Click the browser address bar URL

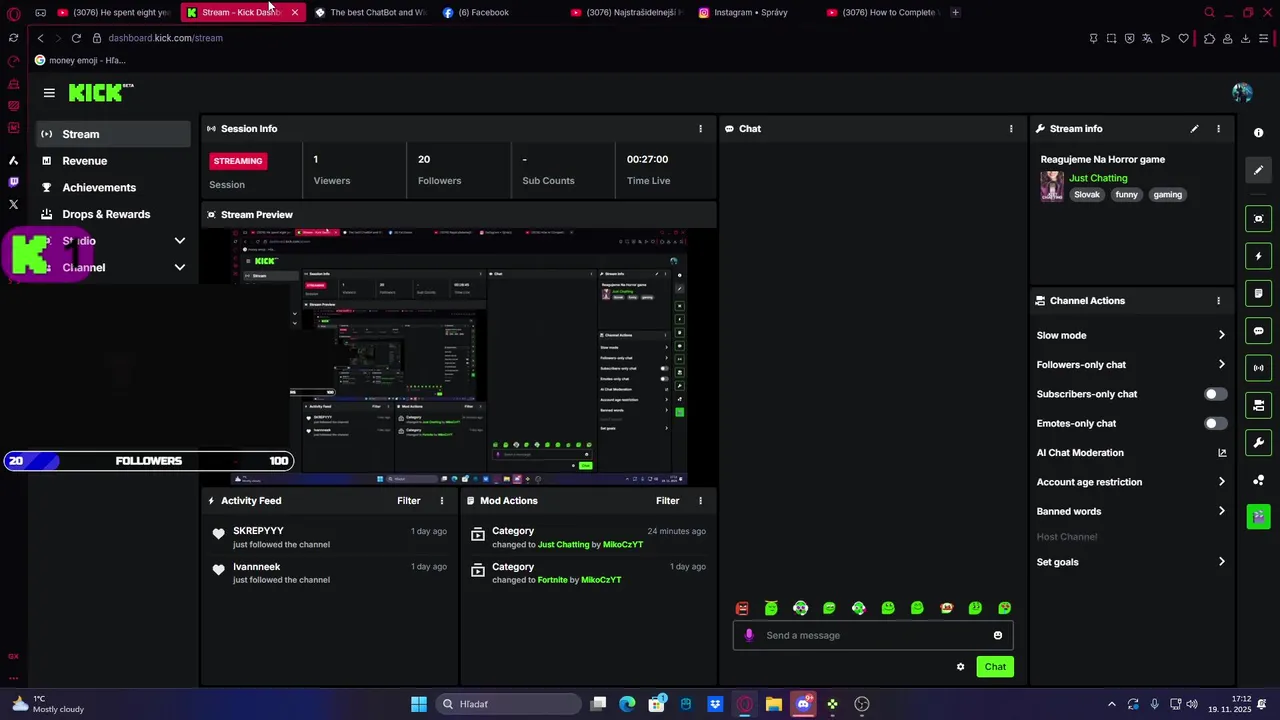coord(165,38)
